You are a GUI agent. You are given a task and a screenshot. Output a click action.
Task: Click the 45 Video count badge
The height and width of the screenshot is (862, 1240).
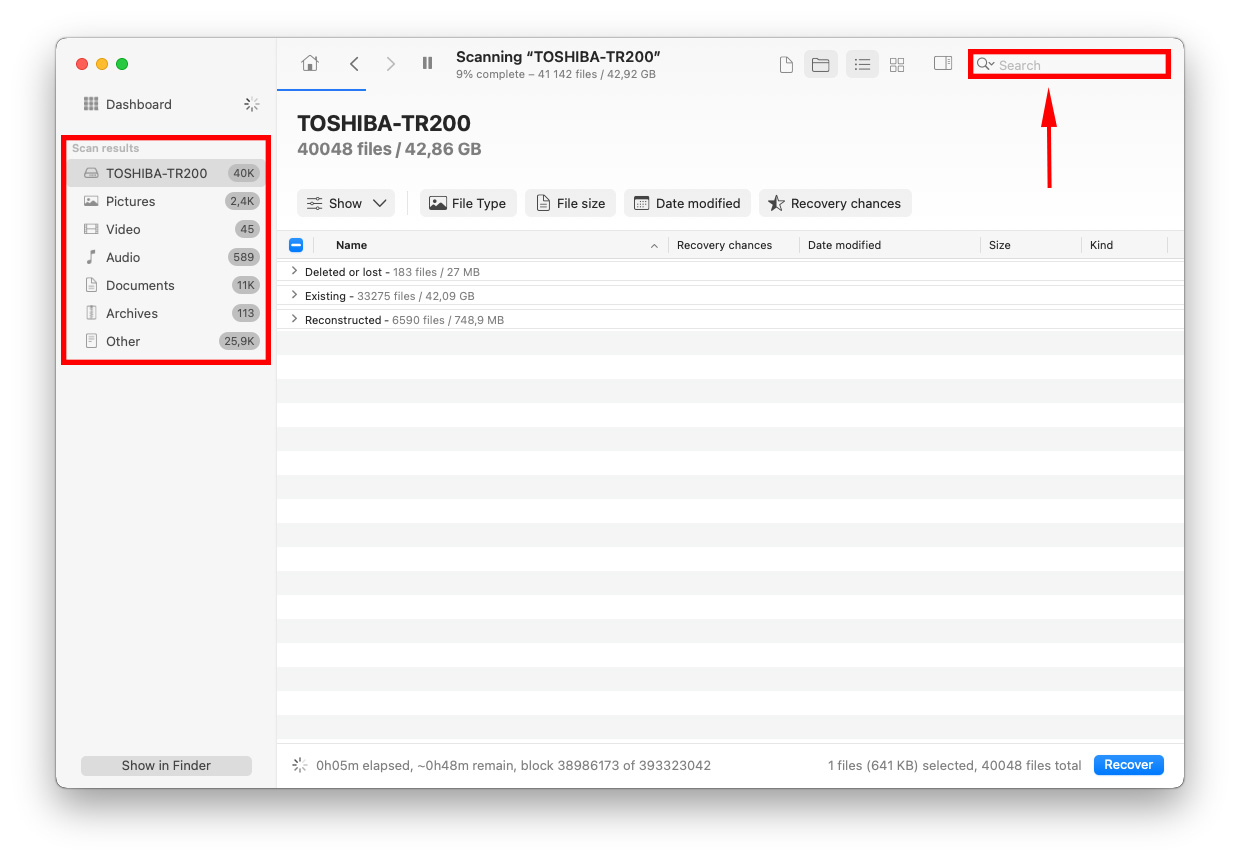click(247, 229)
